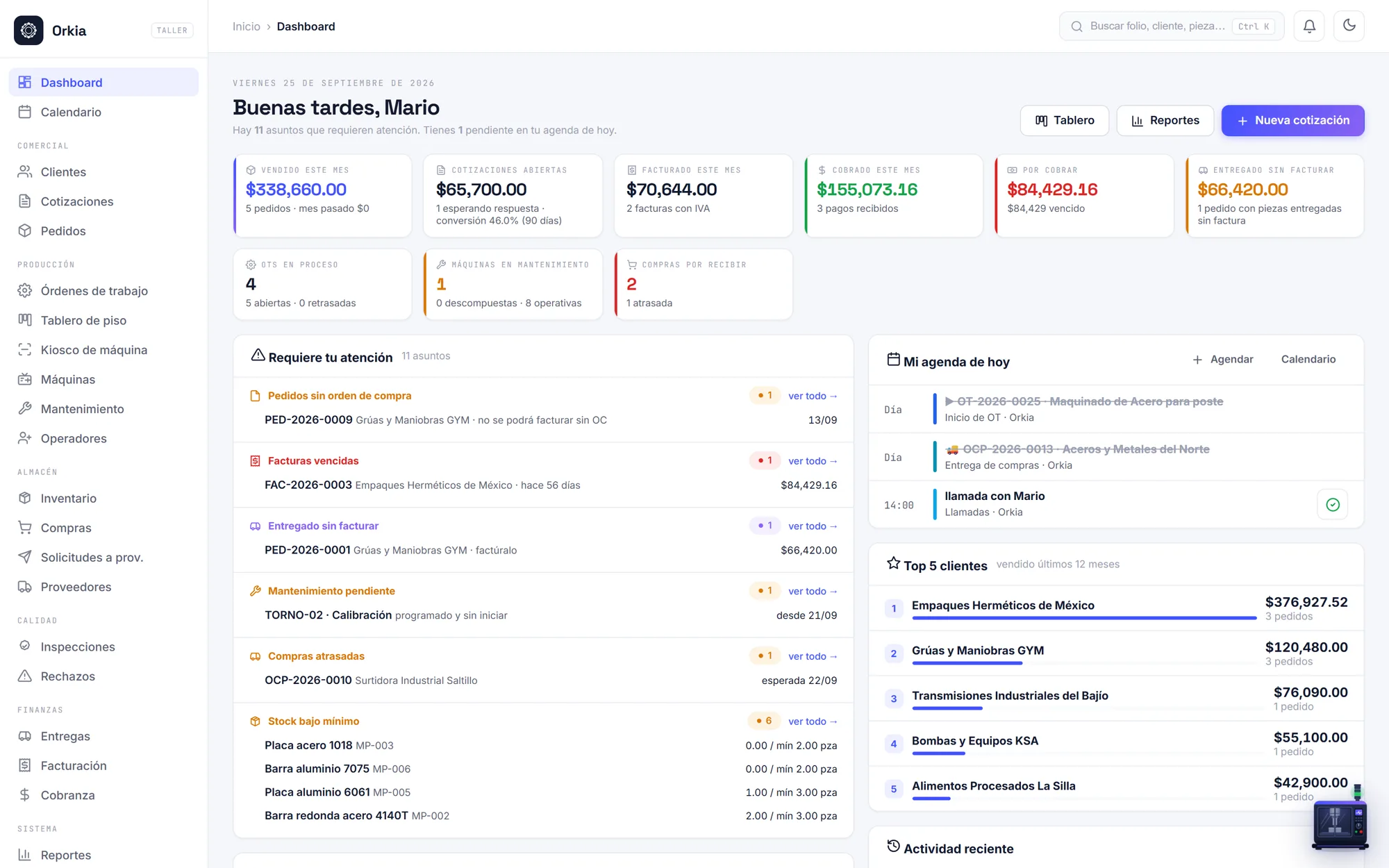The image size is (1389, 868).
Task: Click the Mantenimiento wrench icon
Action: [x=25, y=408]
